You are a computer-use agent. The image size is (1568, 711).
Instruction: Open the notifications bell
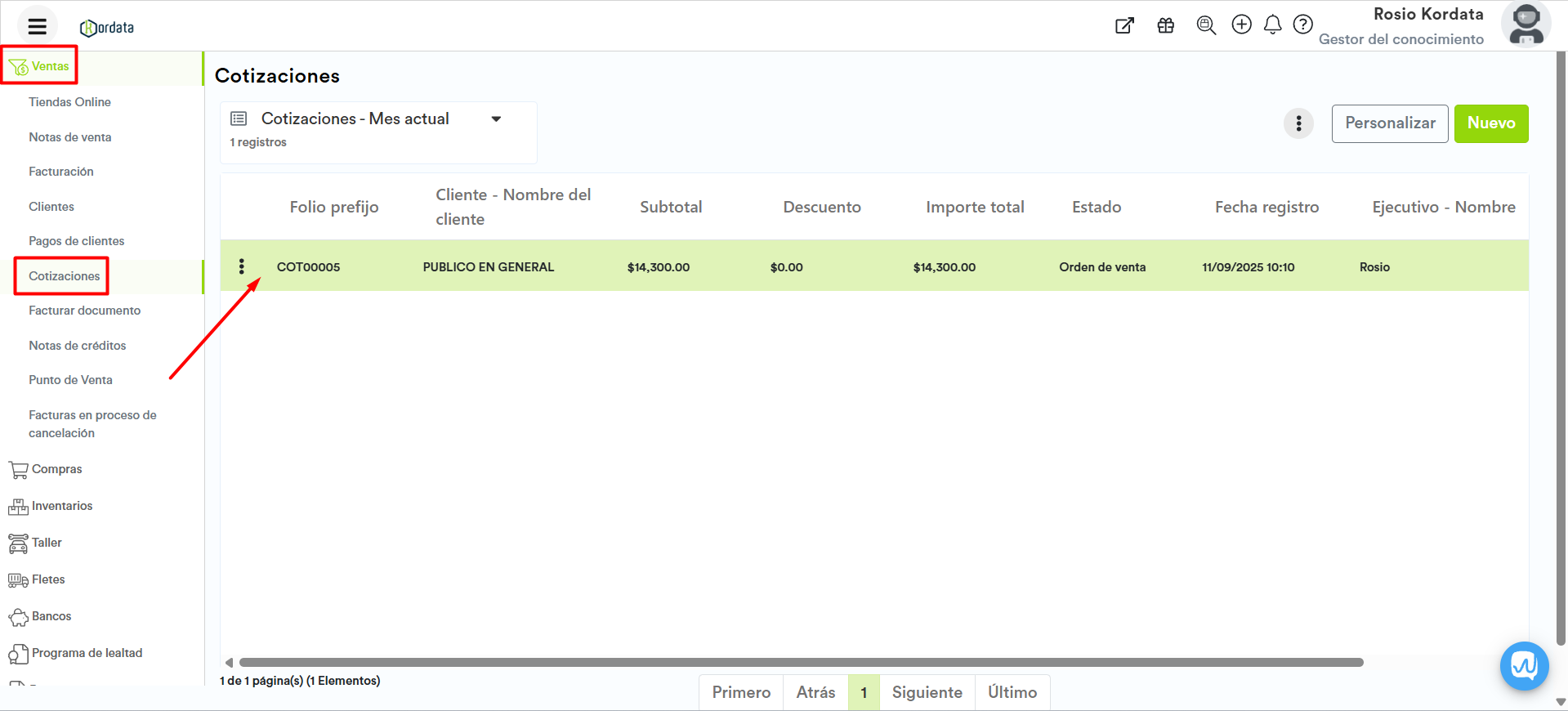click(x=1272, y=25)
